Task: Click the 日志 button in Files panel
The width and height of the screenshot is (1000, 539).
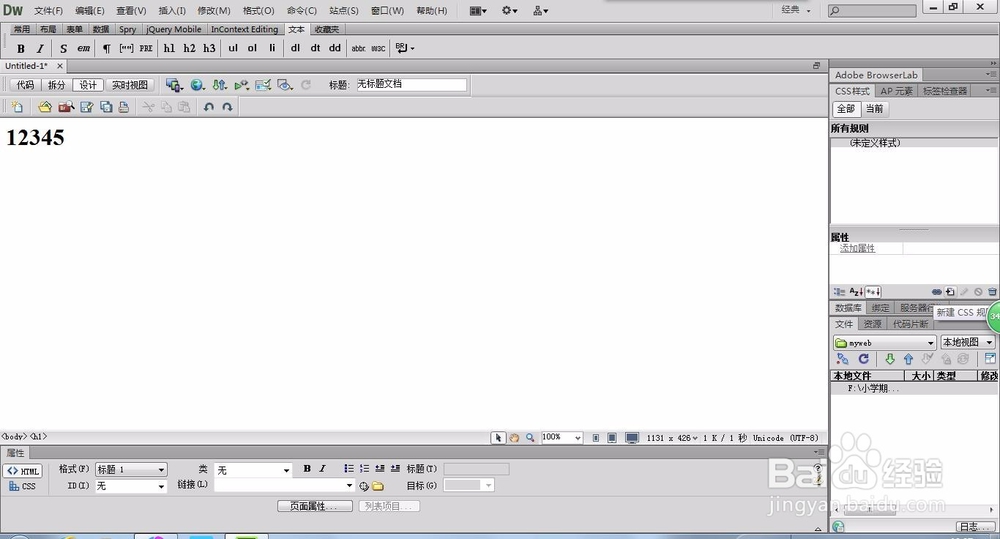Action: 976,526
